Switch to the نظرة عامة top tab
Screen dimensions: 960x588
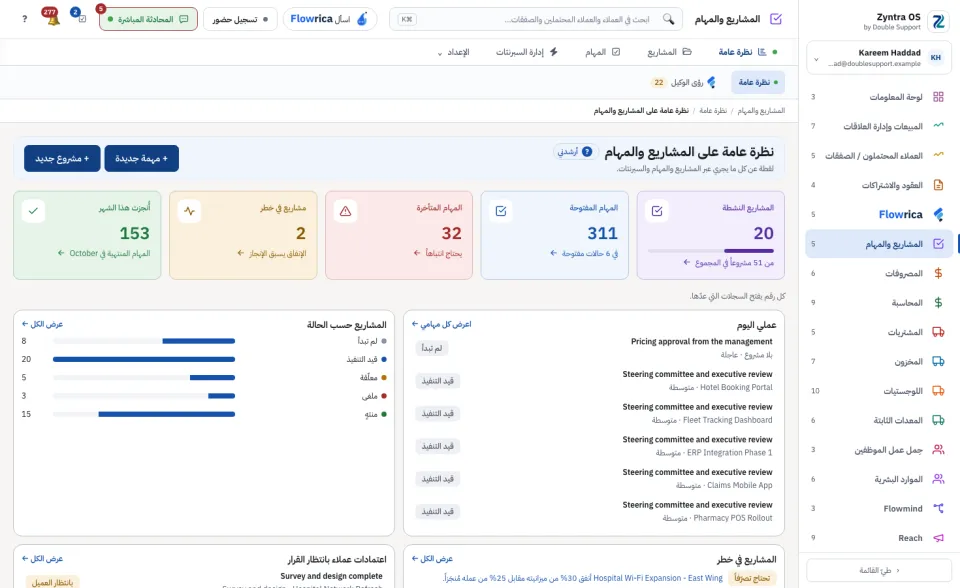(748, 52)
